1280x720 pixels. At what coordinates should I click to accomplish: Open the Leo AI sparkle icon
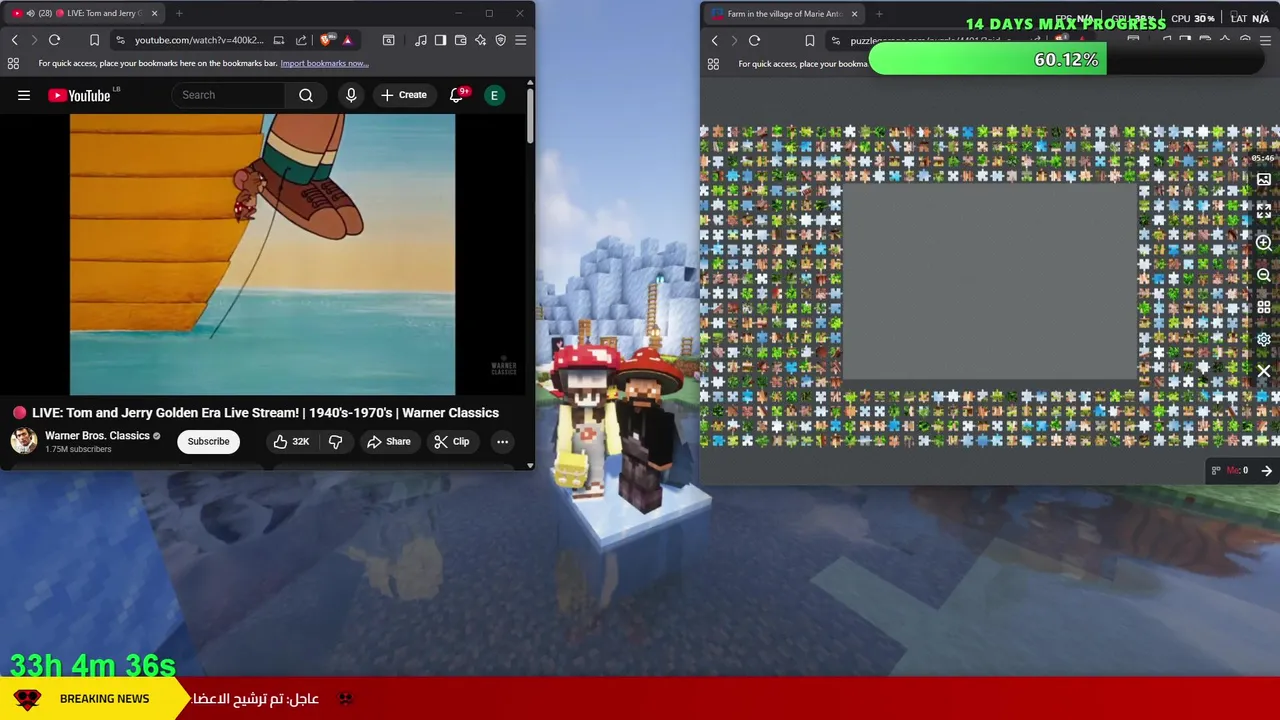[x=481, y=40]
